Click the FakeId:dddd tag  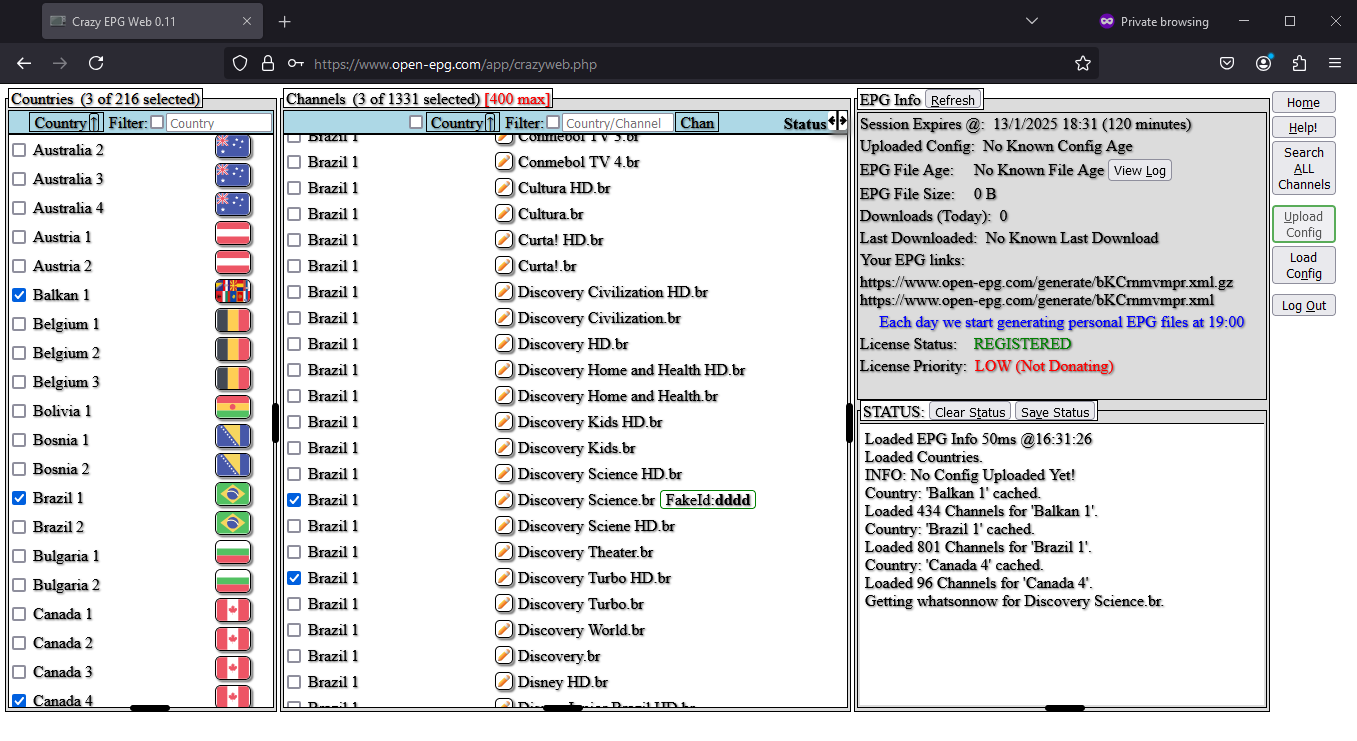[708, 500]
